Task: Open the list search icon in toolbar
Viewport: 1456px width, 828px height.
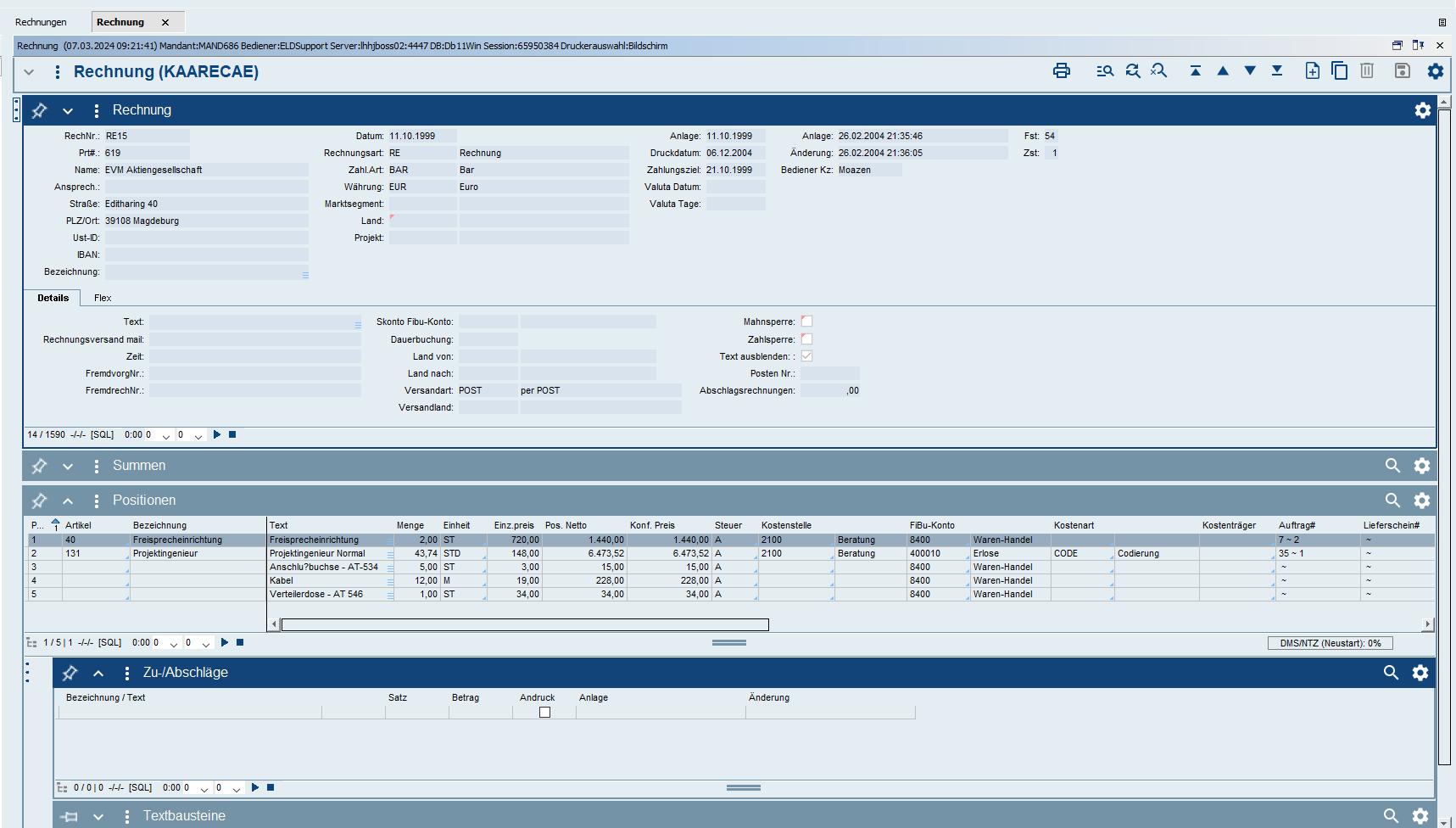Action: 1105,71
